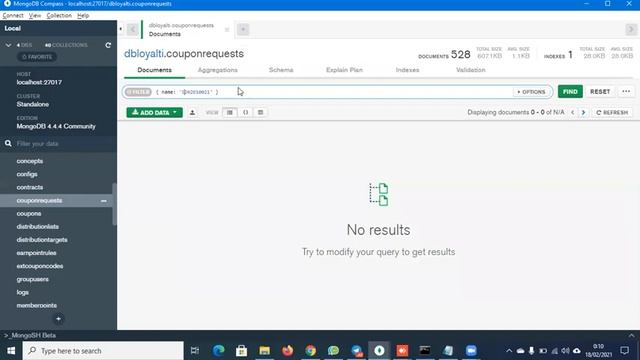Click the FILTER label pill
This screenshot has width=640, height=360.
tap(138, 92)
